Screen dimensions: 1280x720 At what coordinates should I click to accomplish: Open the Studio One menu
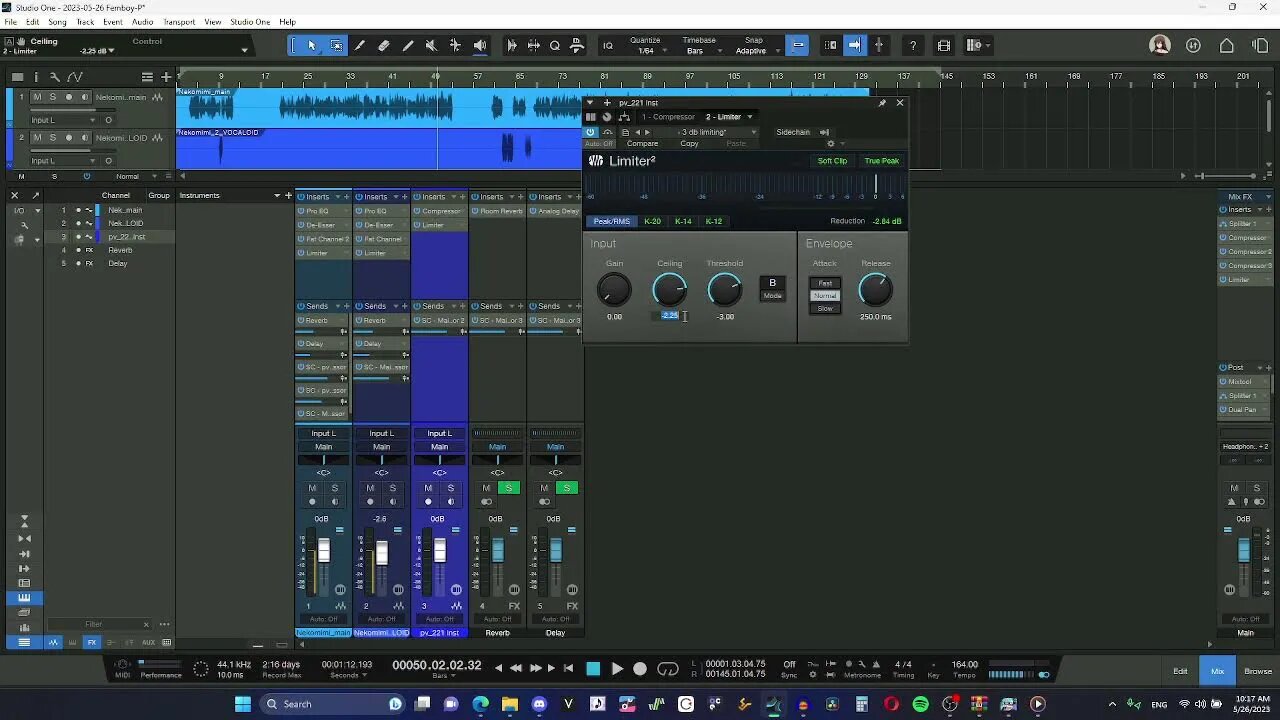click(x=250, y=22)
